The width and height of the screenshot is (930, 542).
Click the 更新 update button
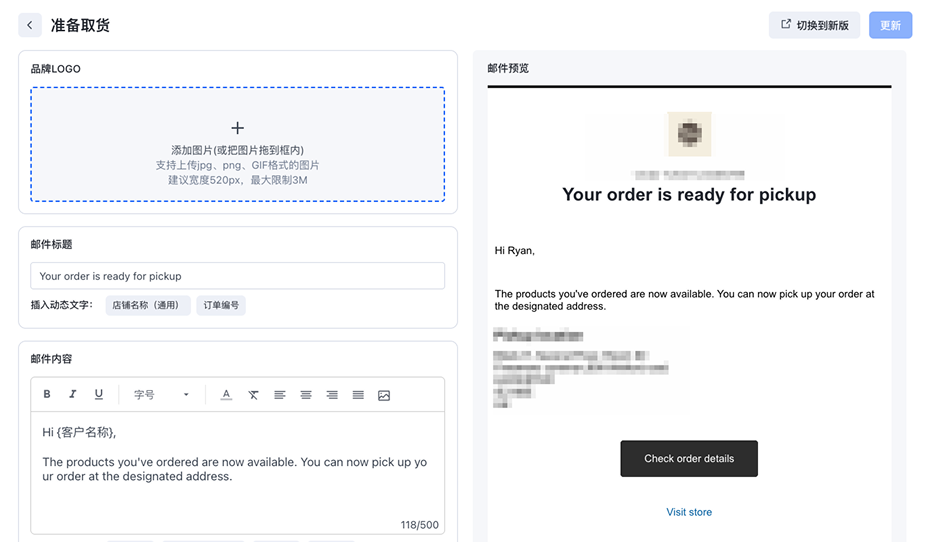(890, 25)
